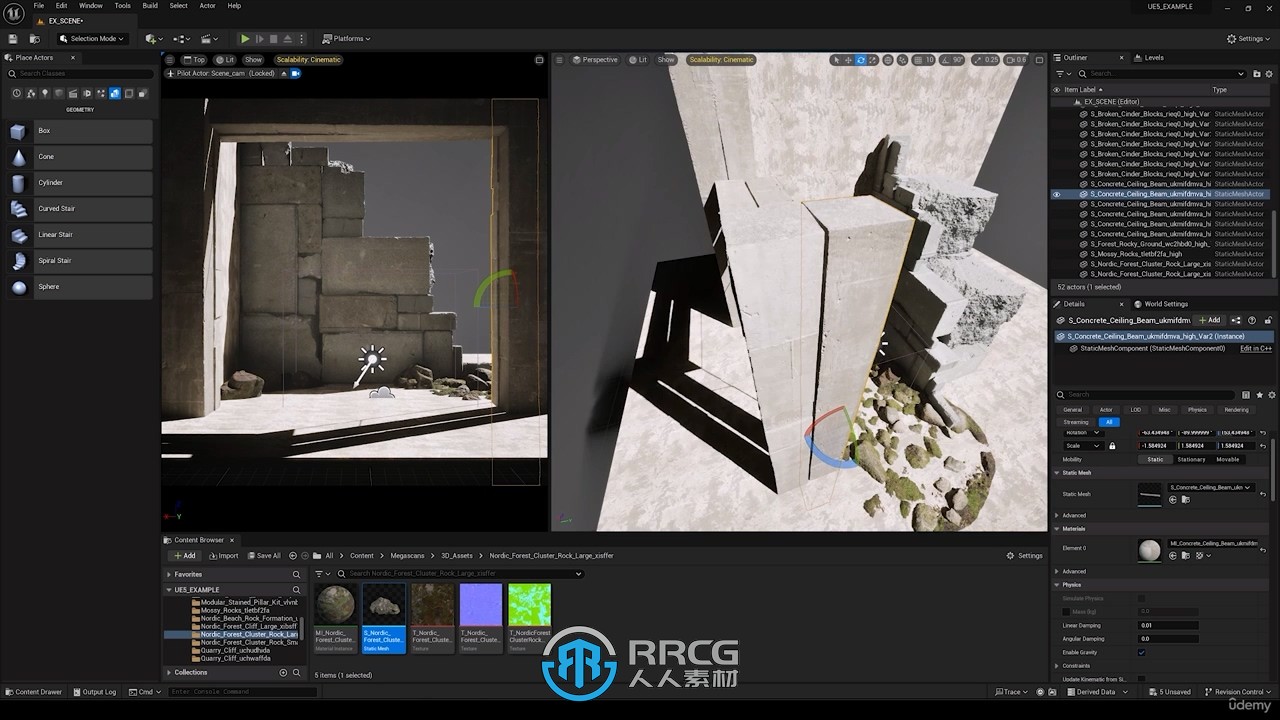Open the top-right Settings dropdown
The height and width of the screenshot is (720, 1280).
click(1249, 39)
